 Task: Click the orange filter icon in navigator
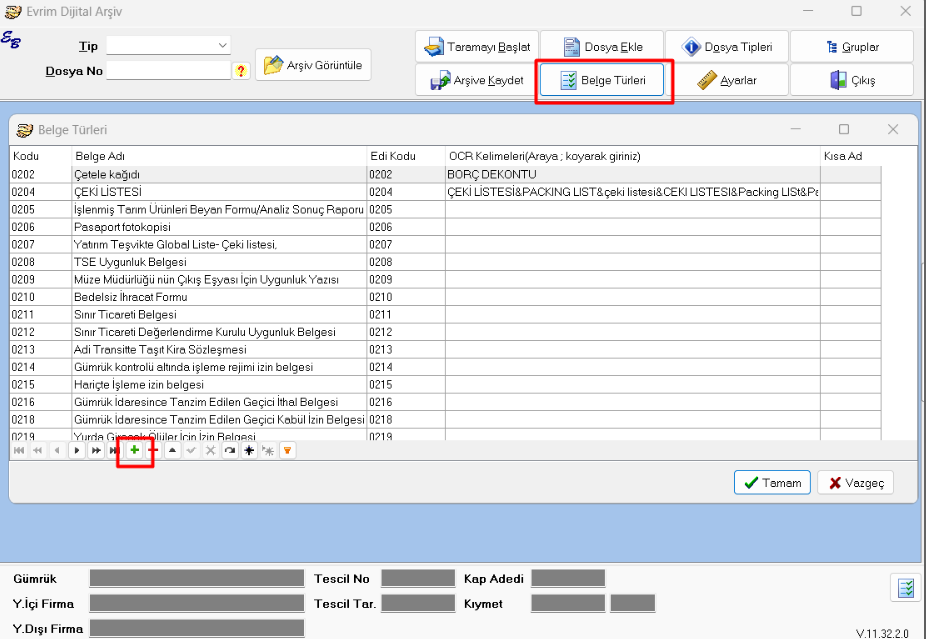[x=288, y=451]
